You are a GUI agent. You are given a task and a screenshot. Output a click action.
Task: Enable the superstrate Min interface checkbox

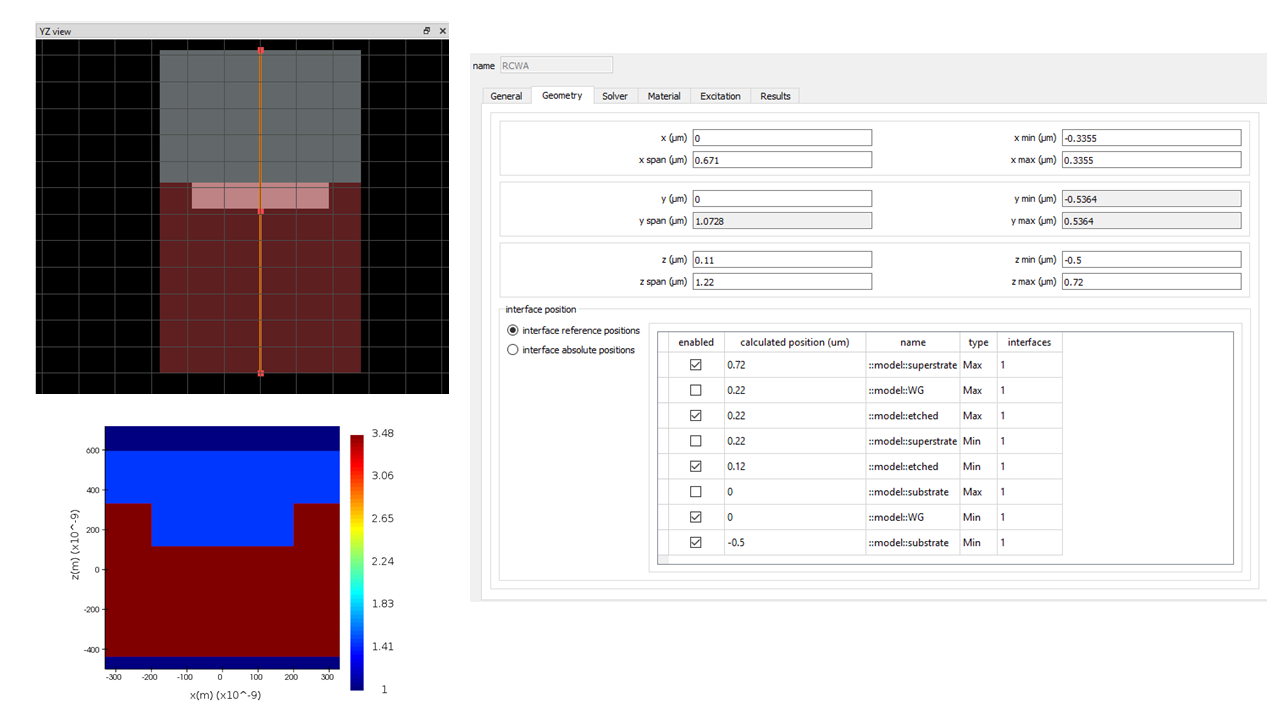696,441
